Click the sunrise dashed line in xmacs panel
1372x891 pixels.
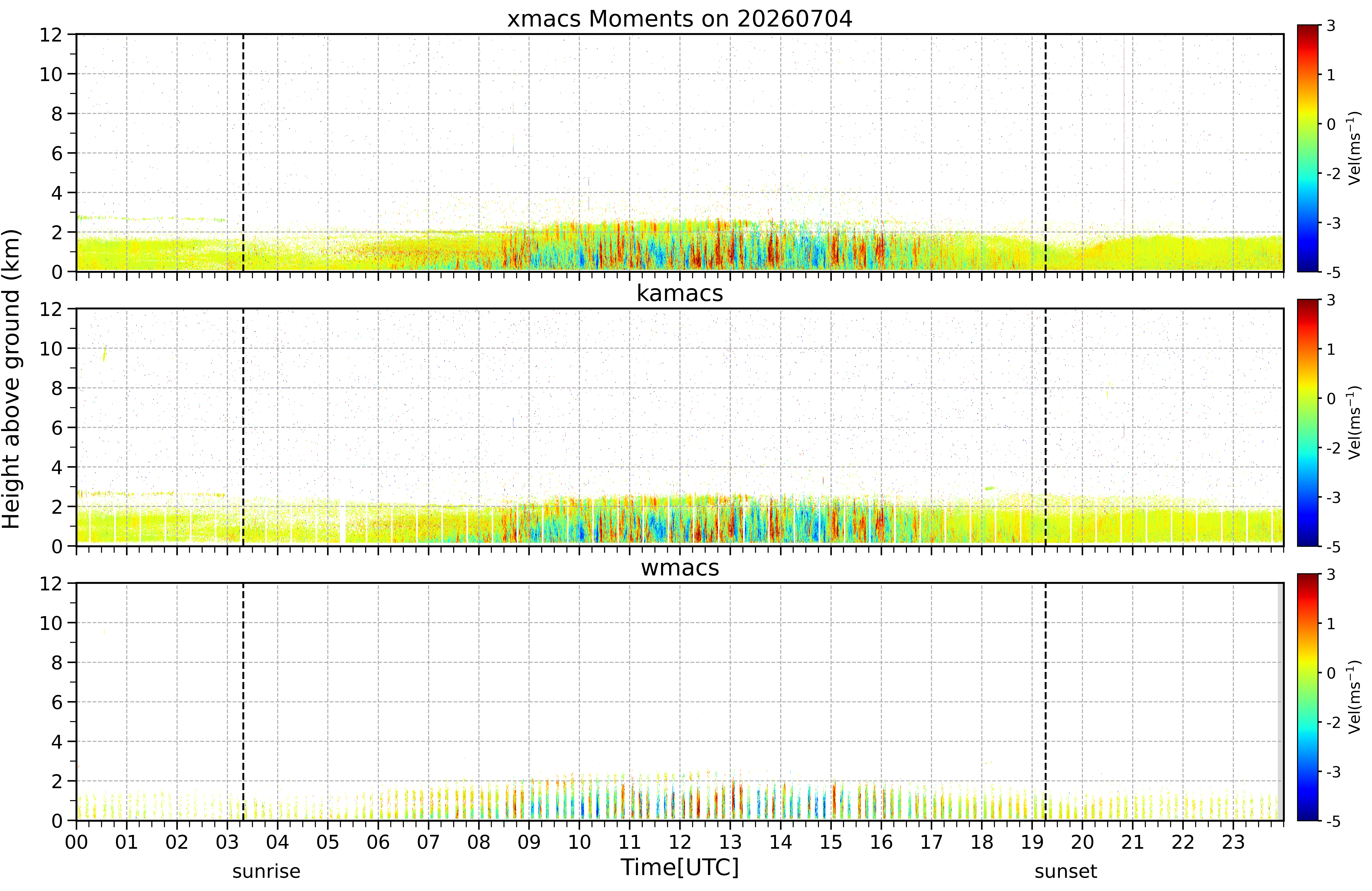coord(243,153)
